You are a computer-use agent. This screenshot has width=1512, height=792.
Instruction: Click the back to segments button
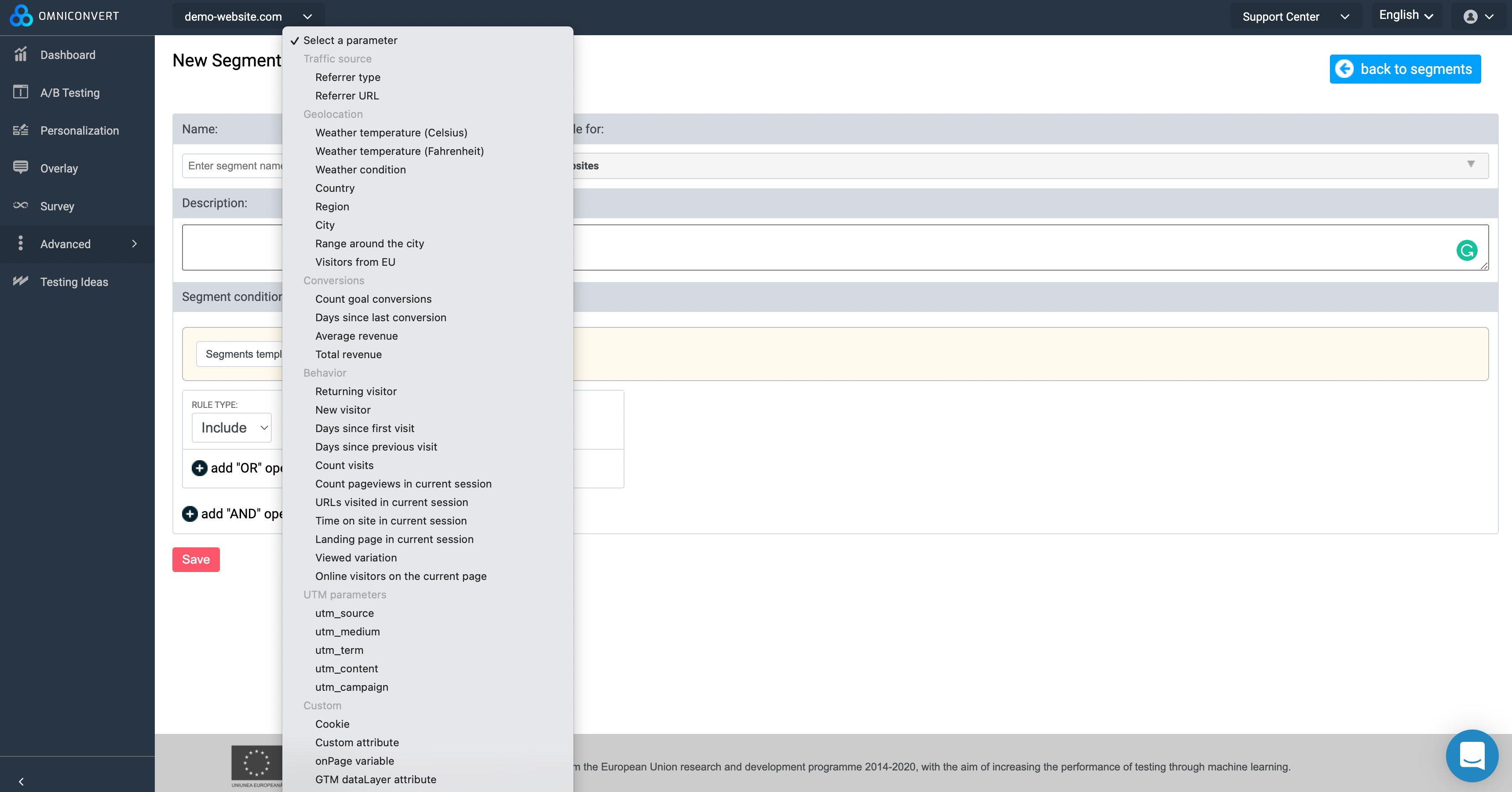coord(1405,69)
